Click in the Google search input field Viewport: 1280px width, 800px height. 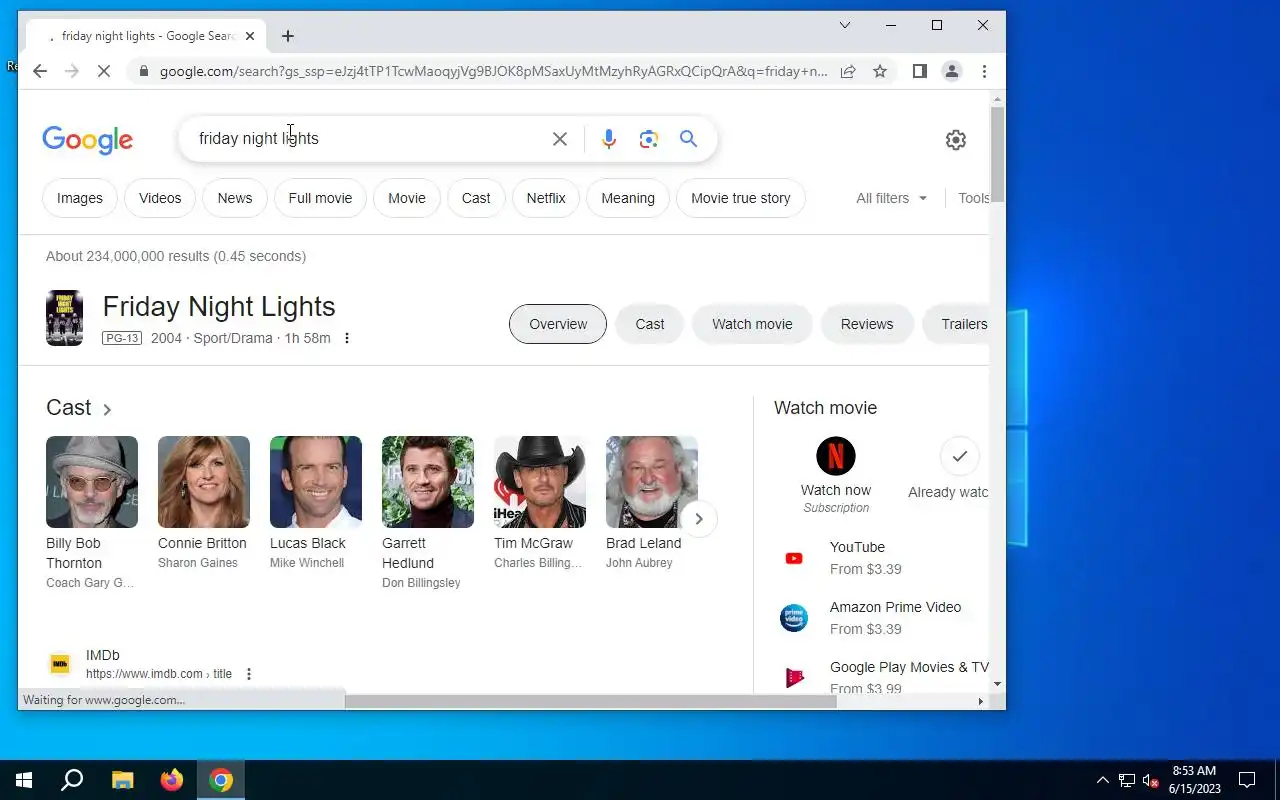point(370,139)
